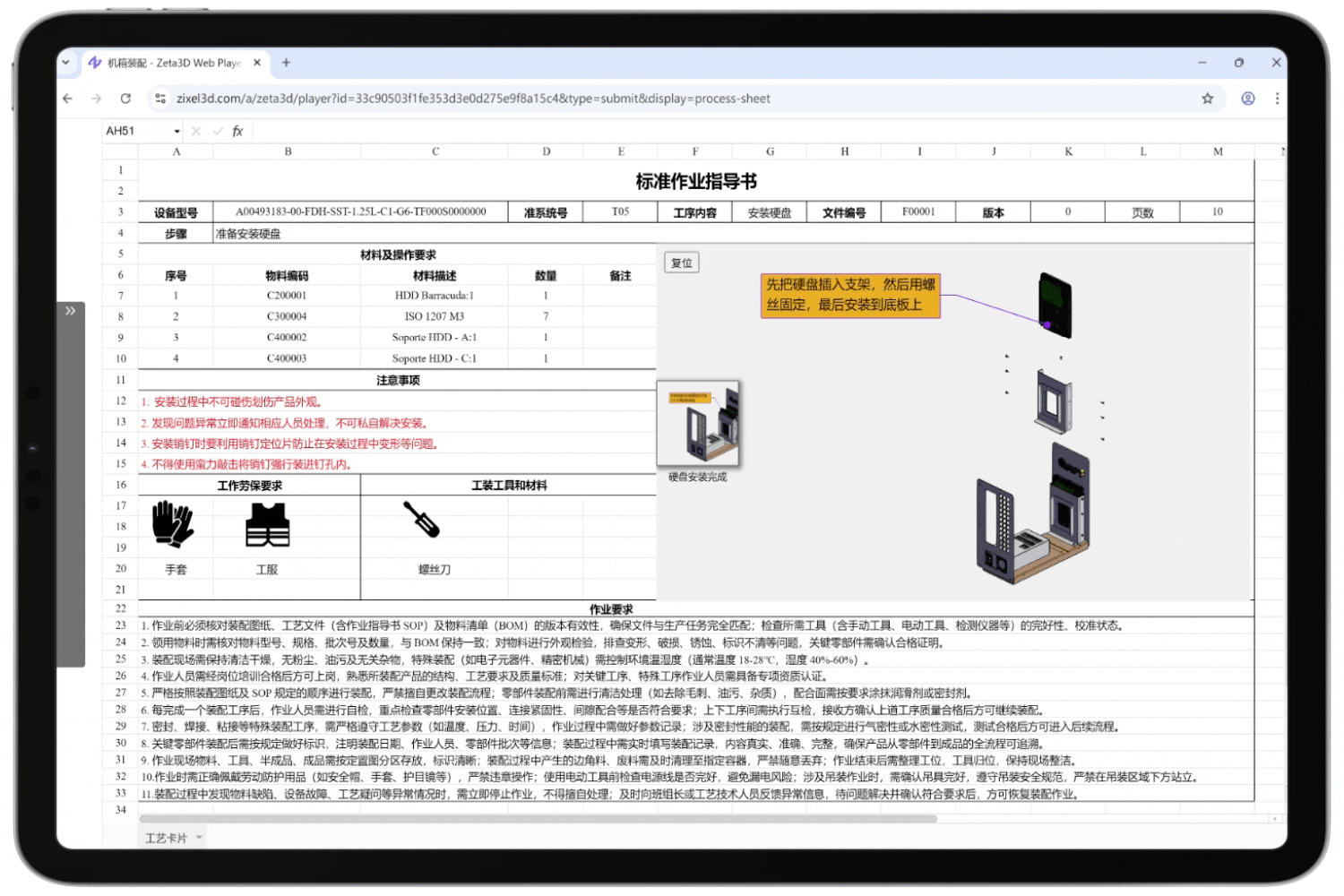Switch to the 工艺卡片 sheet tab

(x=166, y=838)
